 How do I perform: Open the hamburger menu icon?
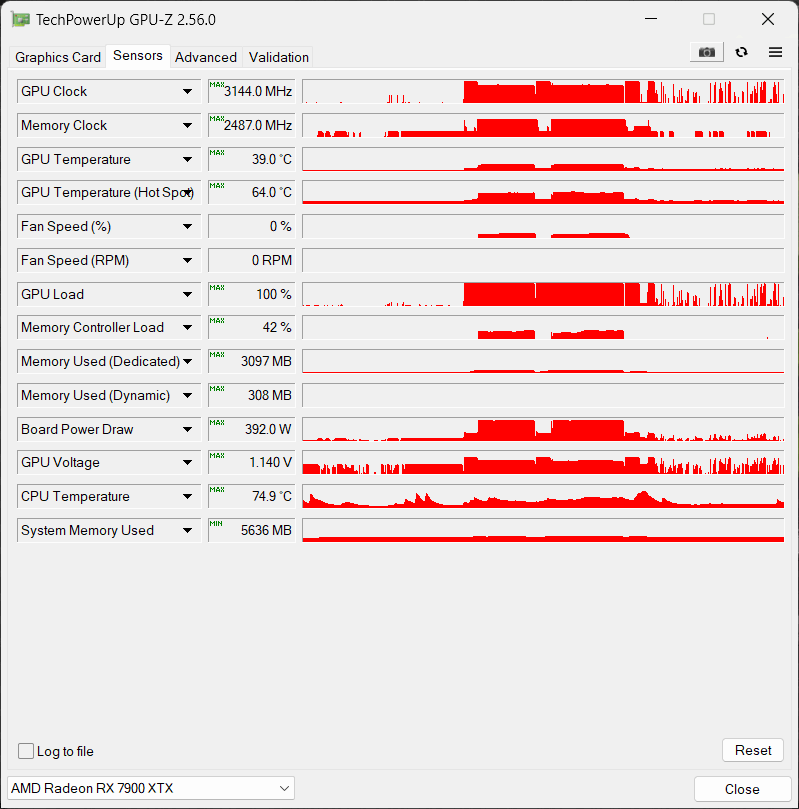coord(775,52)
